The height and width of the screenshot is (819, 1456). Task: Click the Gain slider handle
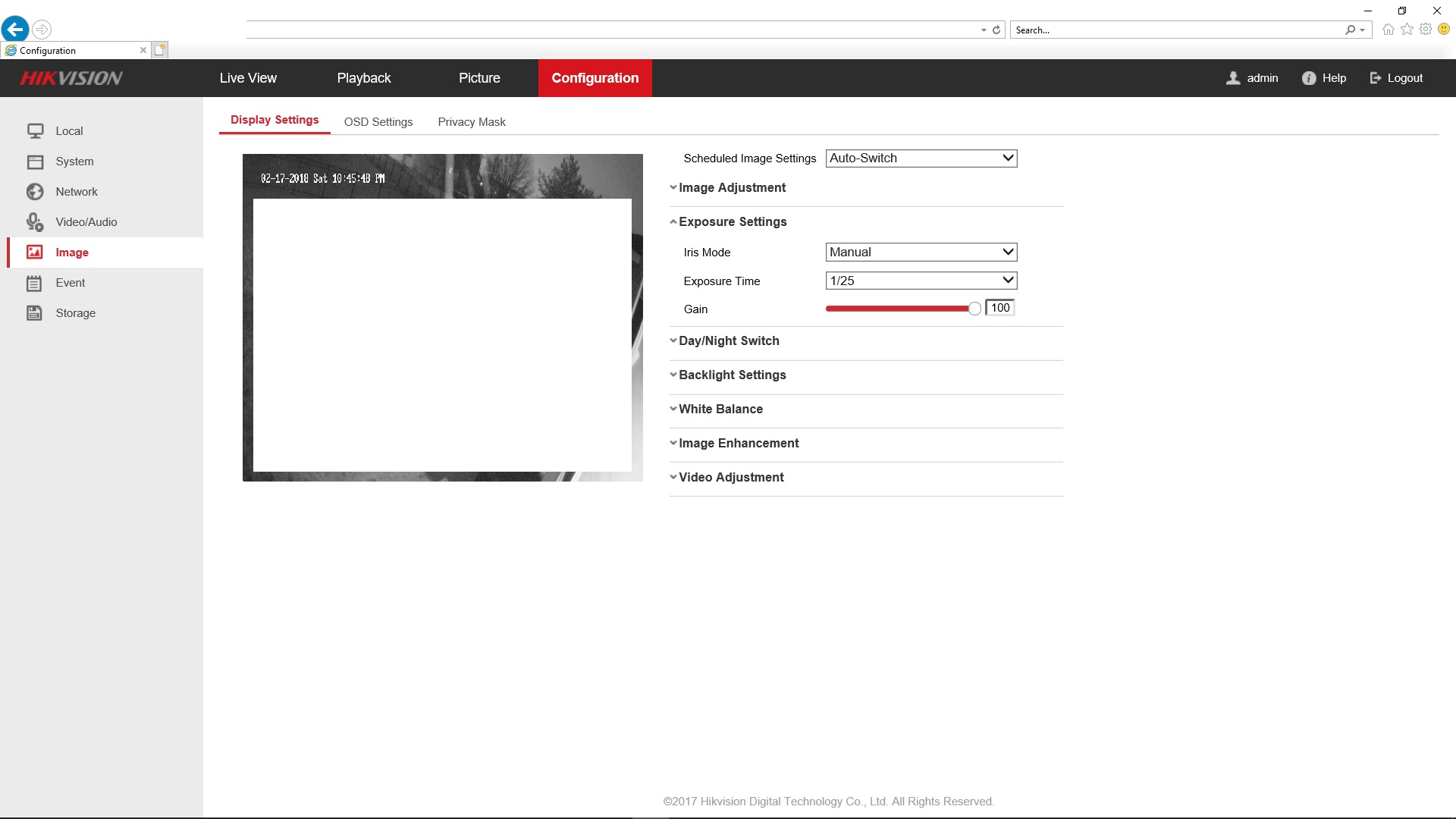[x=974, y=309]
